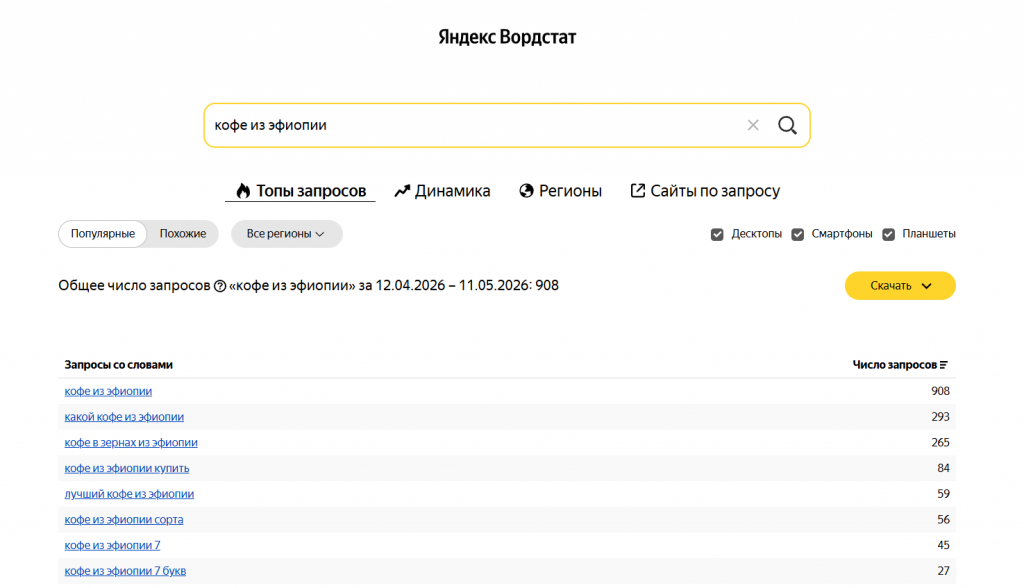Click the count value 45

point(944,545)
